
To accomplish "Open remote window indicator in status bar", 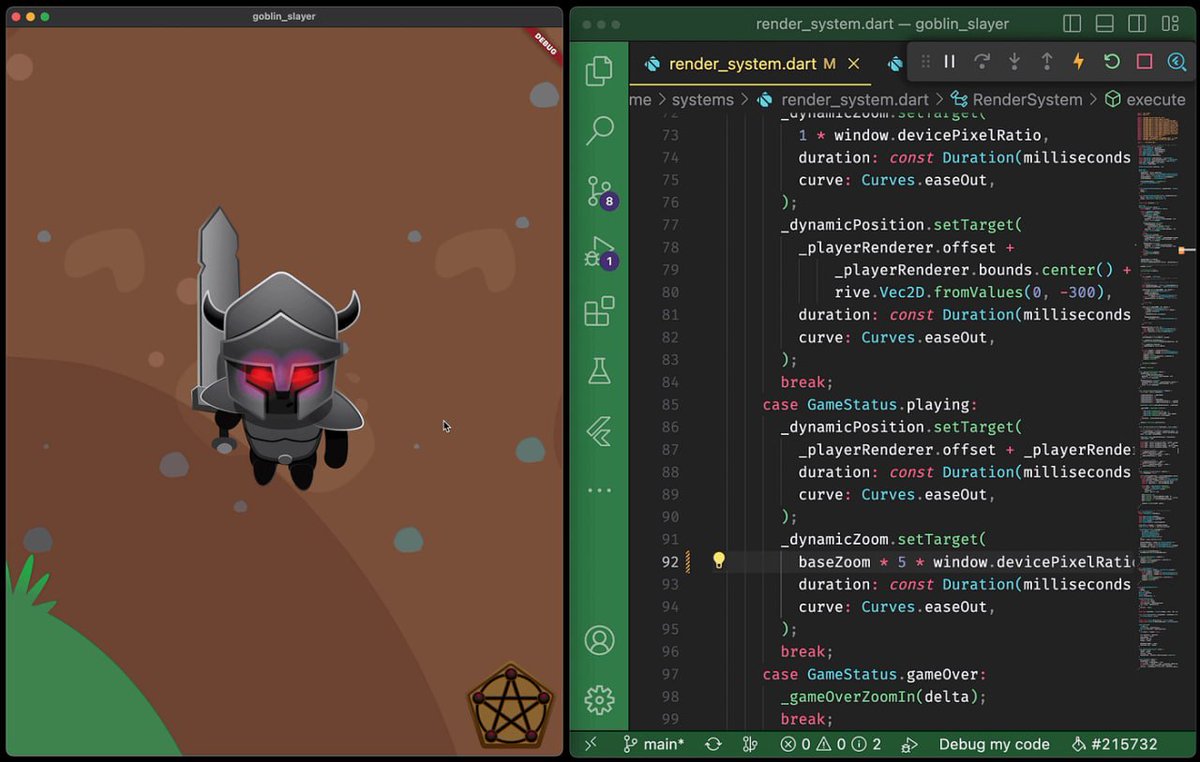I will tap(590, 744).
